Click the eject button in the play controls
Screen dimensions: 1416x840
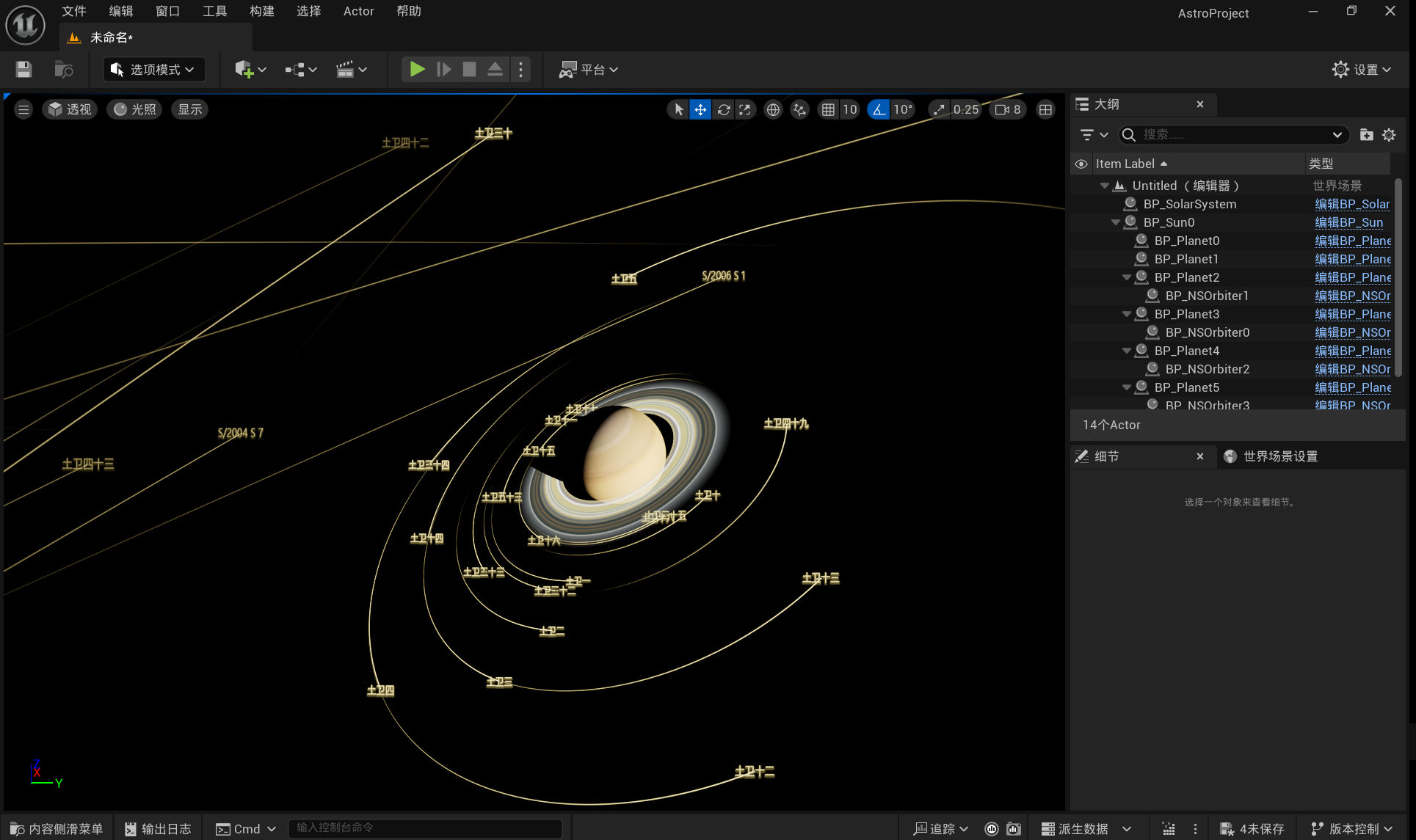tap(495, 70)
